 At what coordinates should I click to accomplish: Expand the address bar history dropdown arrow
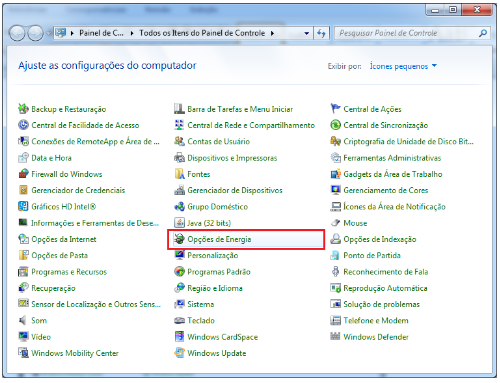(x=307, y=33)
